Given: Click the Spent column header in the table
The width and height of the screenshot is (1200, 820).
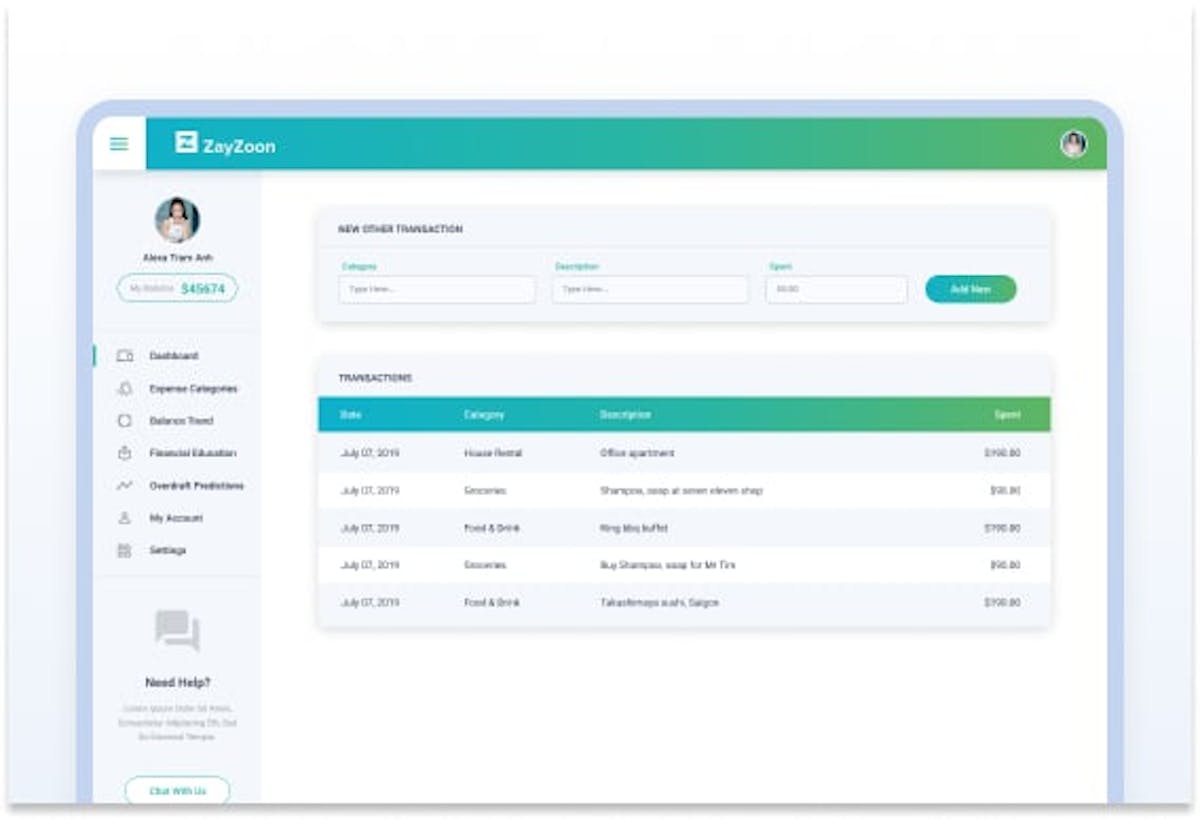Looking at the screenshot, I should pos(1008,414).
